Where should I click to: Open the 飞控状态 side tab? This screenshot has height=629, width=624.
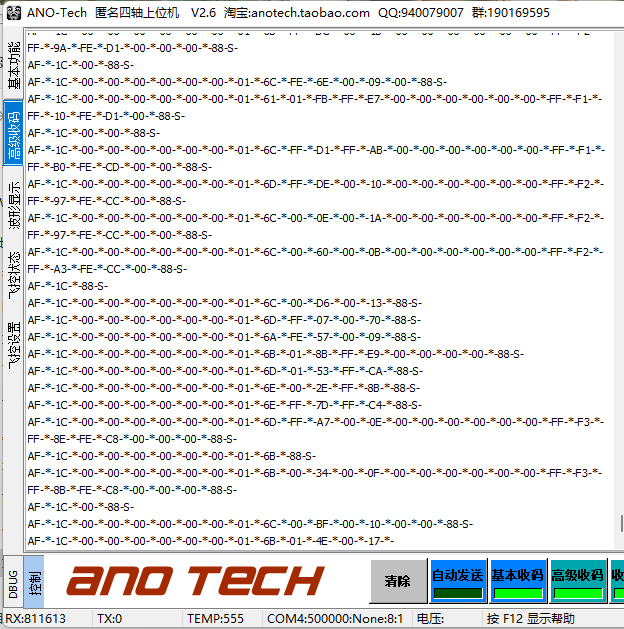click(x=13, y=275)
